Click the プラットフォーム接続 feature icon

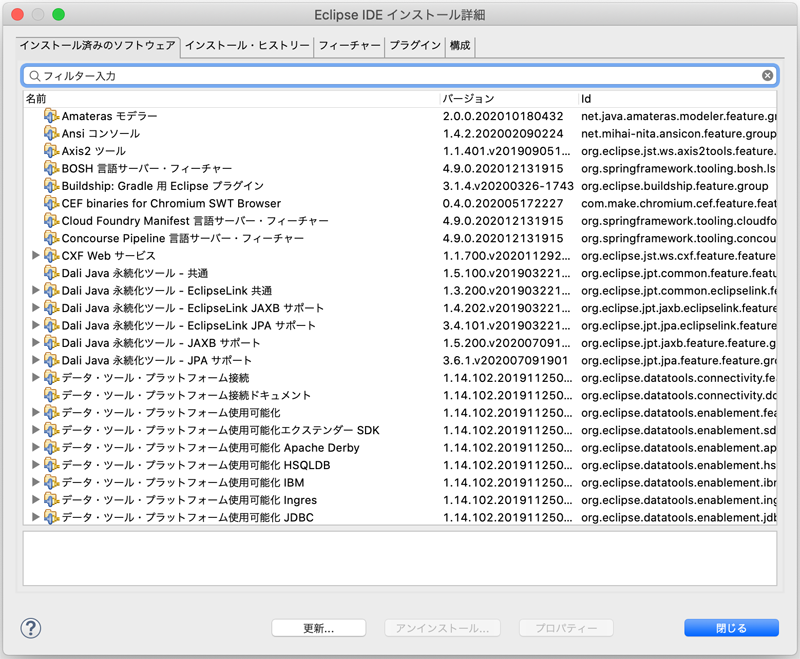pyautogui.click(x=51, y=378)
